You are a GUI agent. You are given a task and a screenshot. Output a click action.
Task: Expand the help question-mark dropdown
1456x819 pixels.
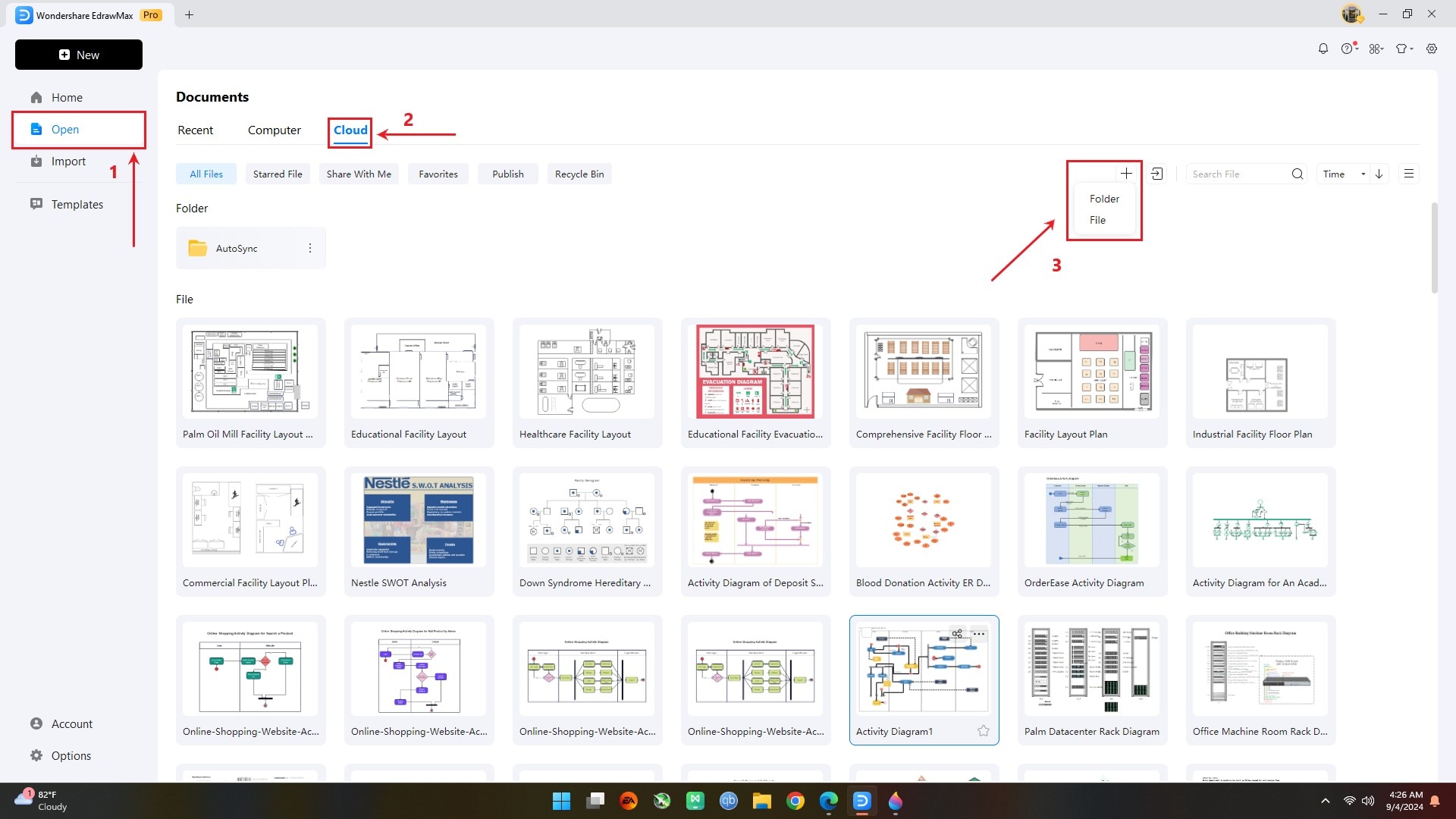[x=1348, y=49]
